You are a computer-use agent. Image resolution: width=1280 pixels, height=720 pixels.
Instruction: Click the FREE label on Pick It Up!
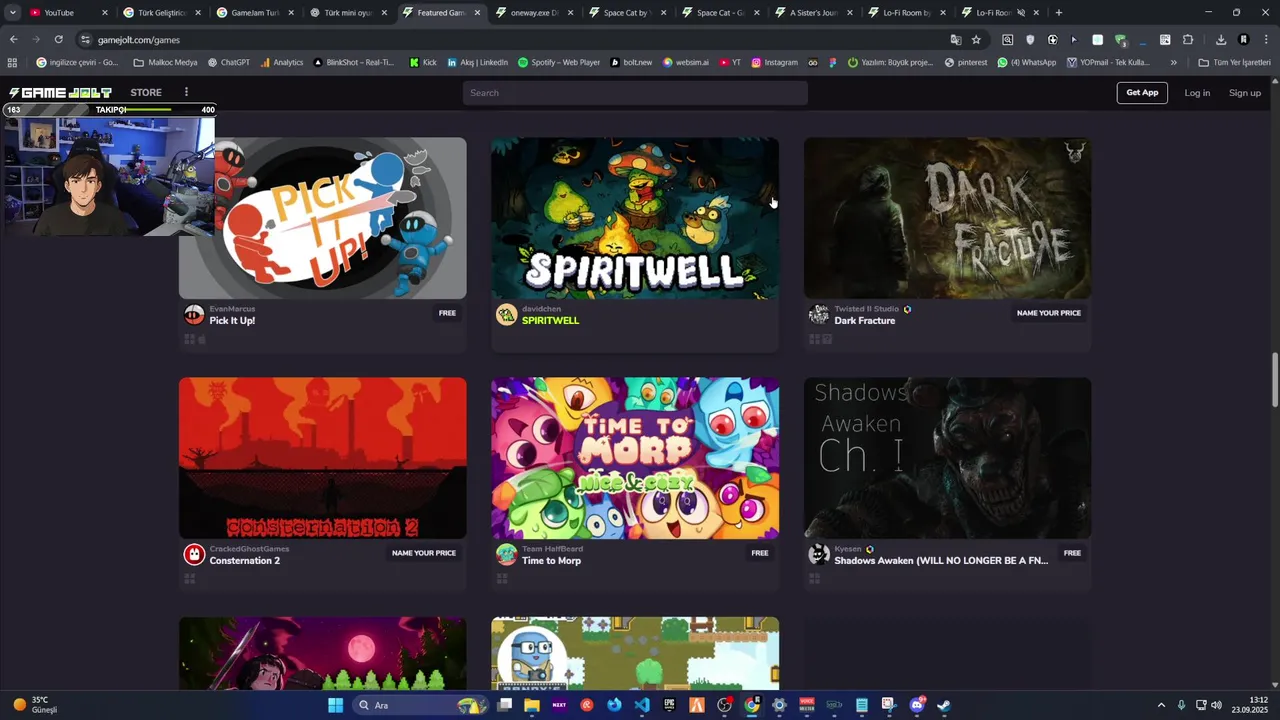447,313
